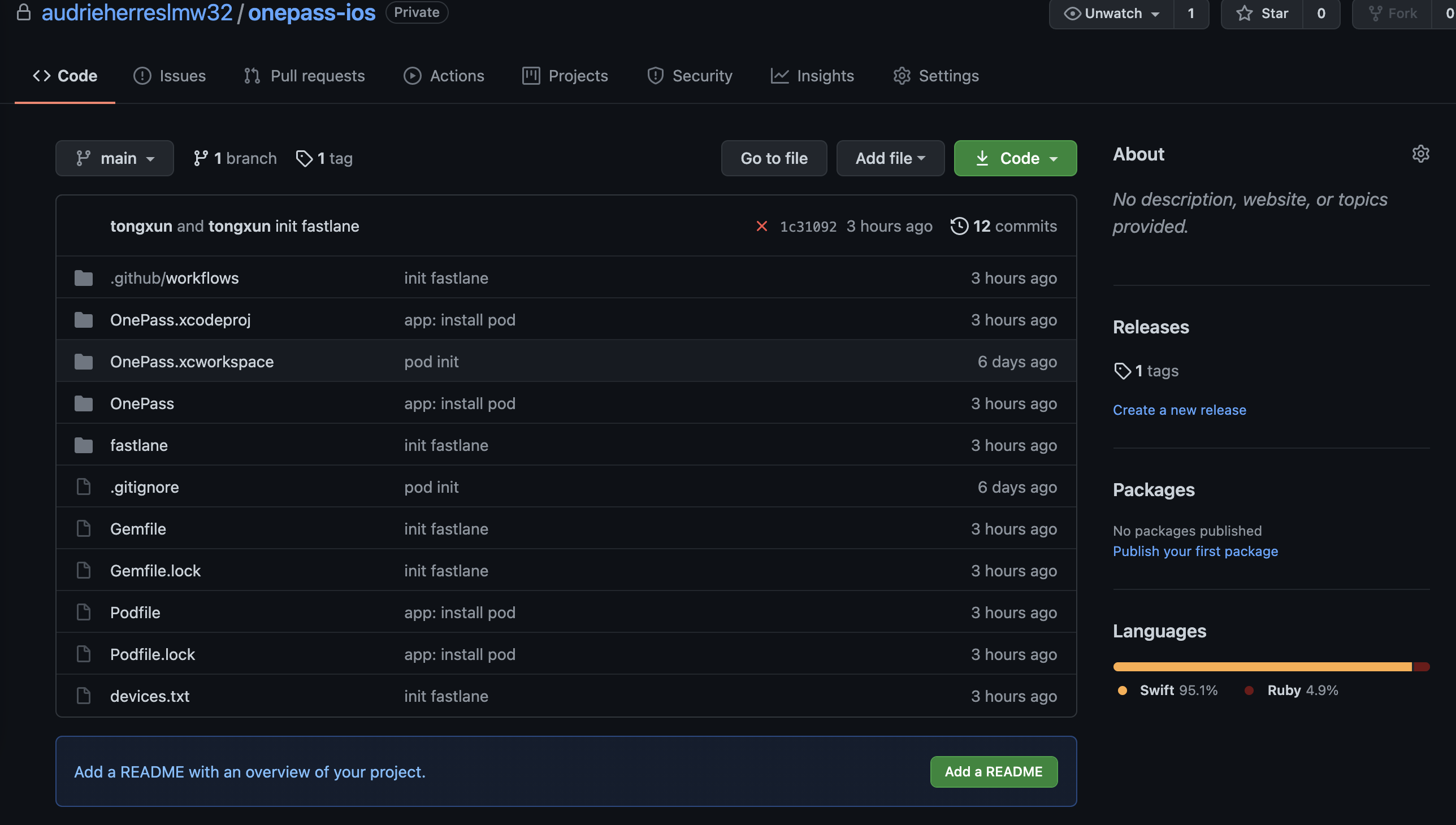Click the tag icon under Releases
Viewport: 1456px width, 825px height.
coord(1122,371)
